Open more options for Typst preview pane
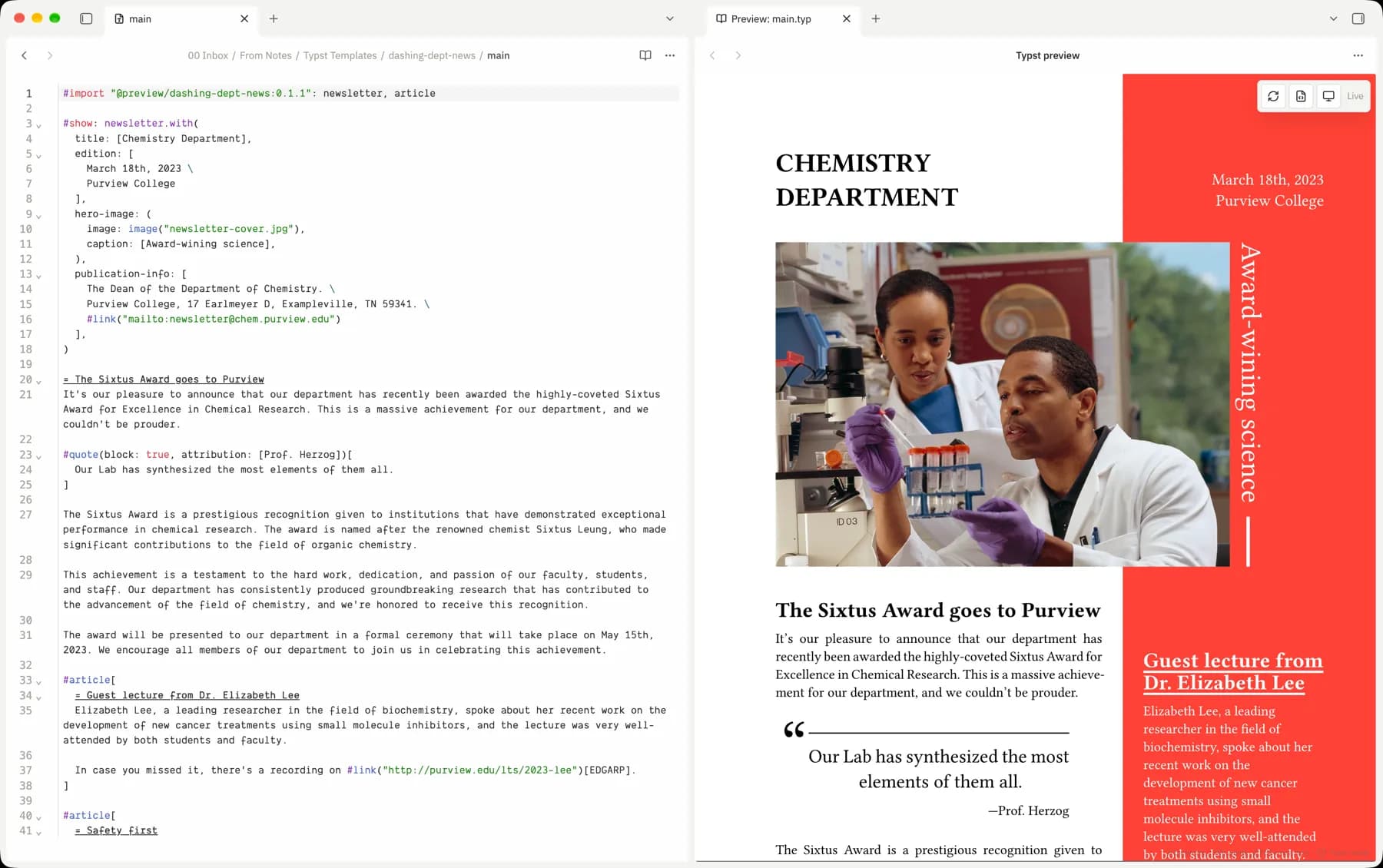The height and width of the screenshot is (868, 1383). (1358, 55)
